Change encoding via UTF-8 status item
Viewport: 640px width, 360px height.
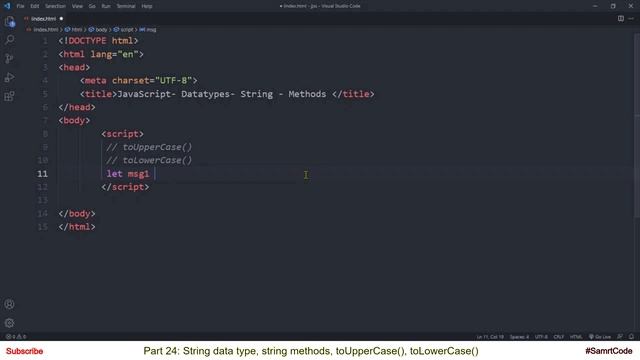tap(541, 337)
